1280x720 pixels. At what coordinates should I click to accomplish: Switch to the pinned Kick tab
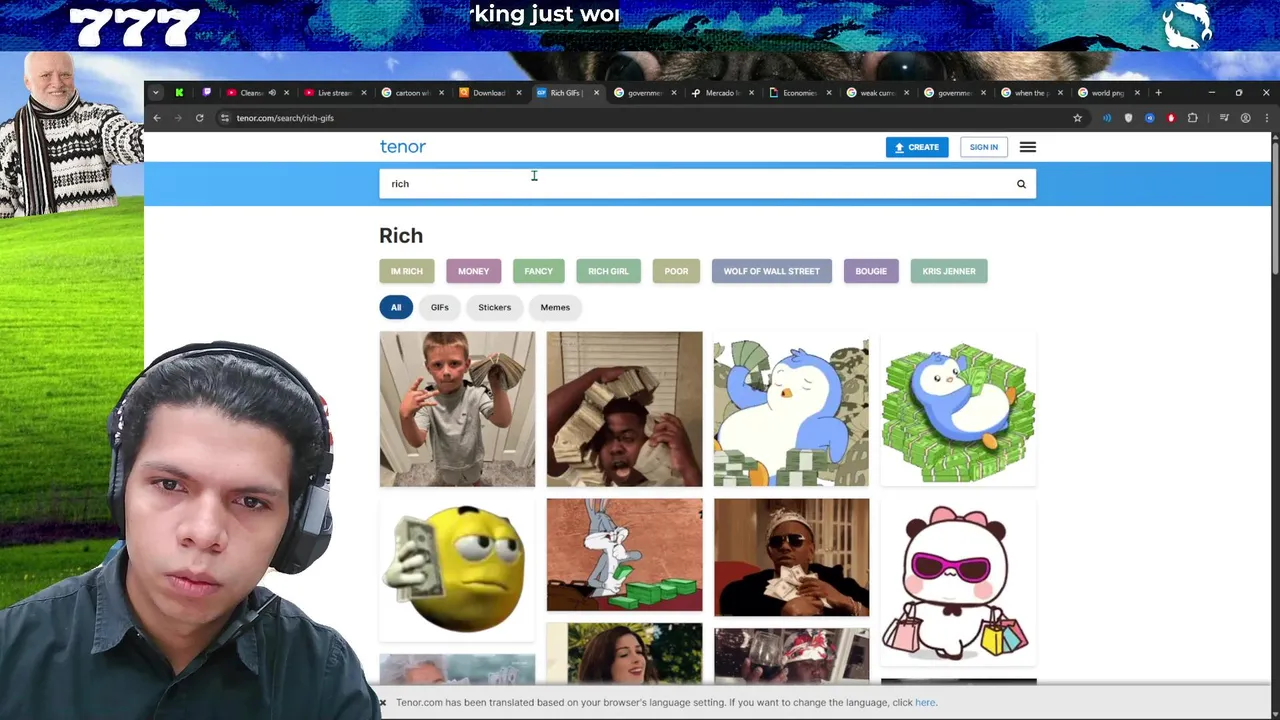click(x=179, y=93)
